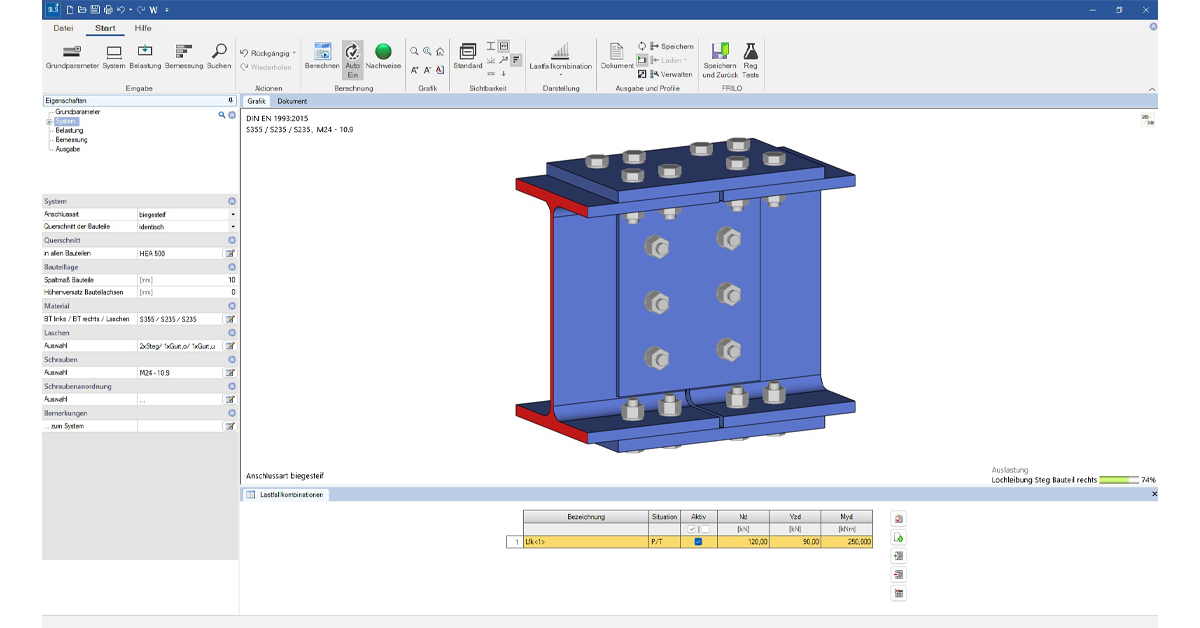Select Ausgabe in the properties tree

coord(68,149)
